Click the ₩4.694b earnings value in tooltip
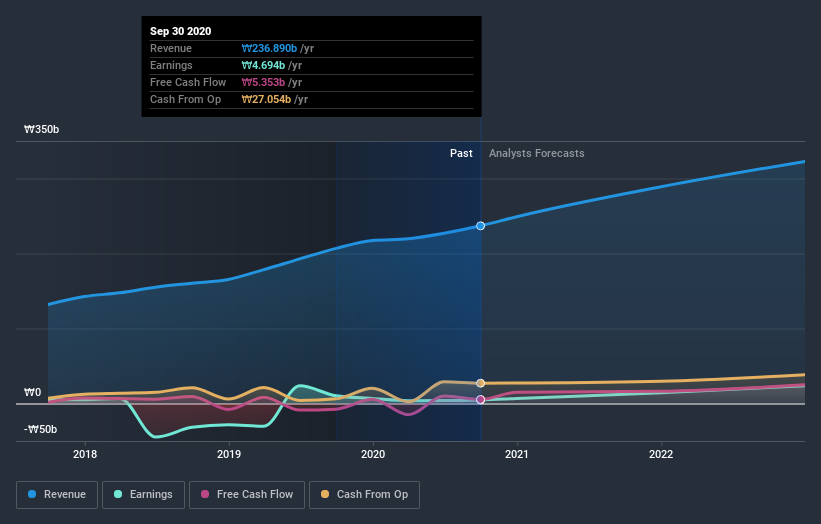Image resolution: width=821 pixels, height=524 pixels. click(263, 65)
